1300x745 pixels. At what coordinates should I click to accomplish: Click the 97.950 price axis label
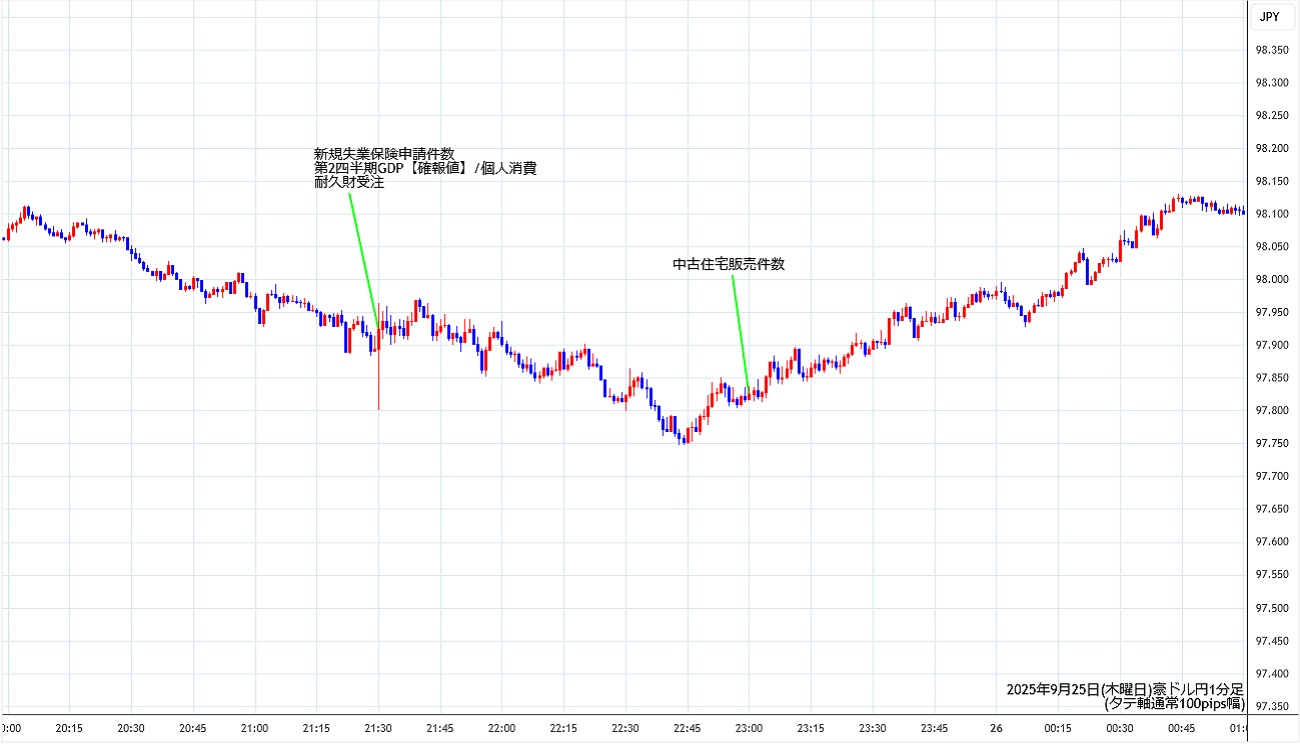(x=1272, y=313)
